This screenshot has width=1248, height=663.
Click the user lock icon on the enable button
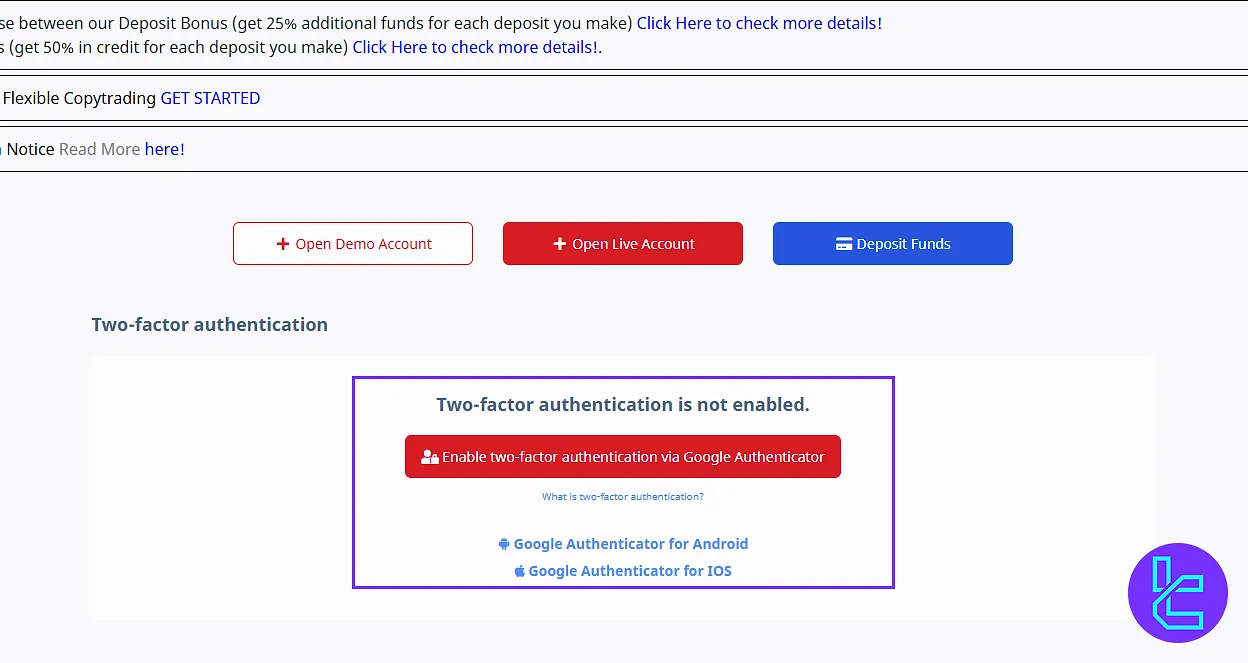click(x=430, y=457)
